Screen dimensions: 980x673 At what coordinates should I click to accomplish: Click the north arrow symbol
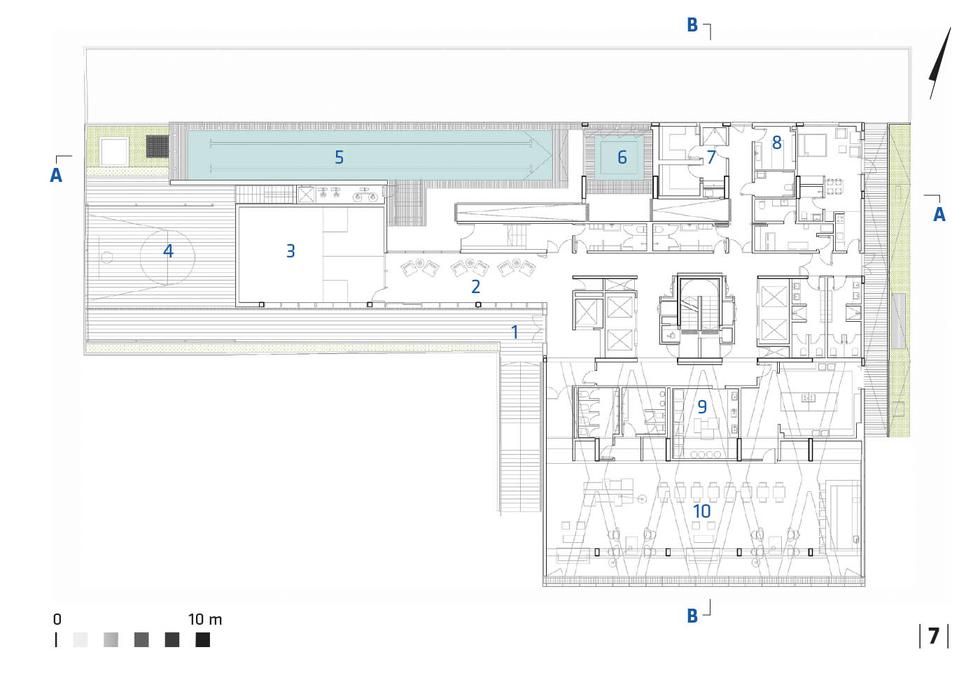[x=939, y=66]
